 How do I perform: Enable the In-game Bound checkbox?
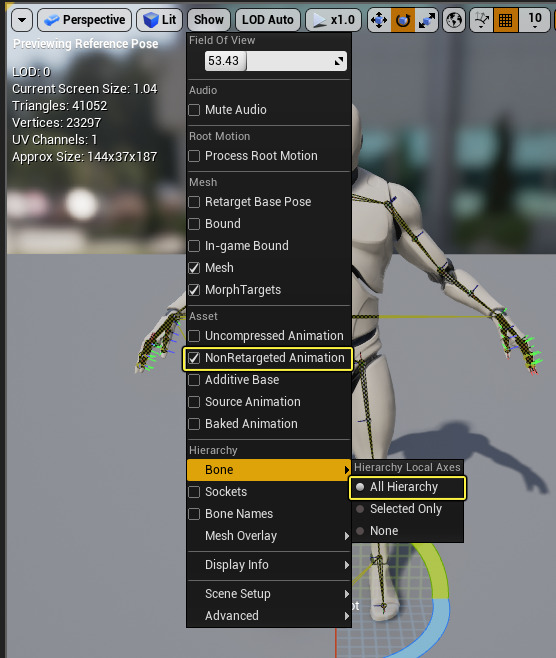[194, 246]
